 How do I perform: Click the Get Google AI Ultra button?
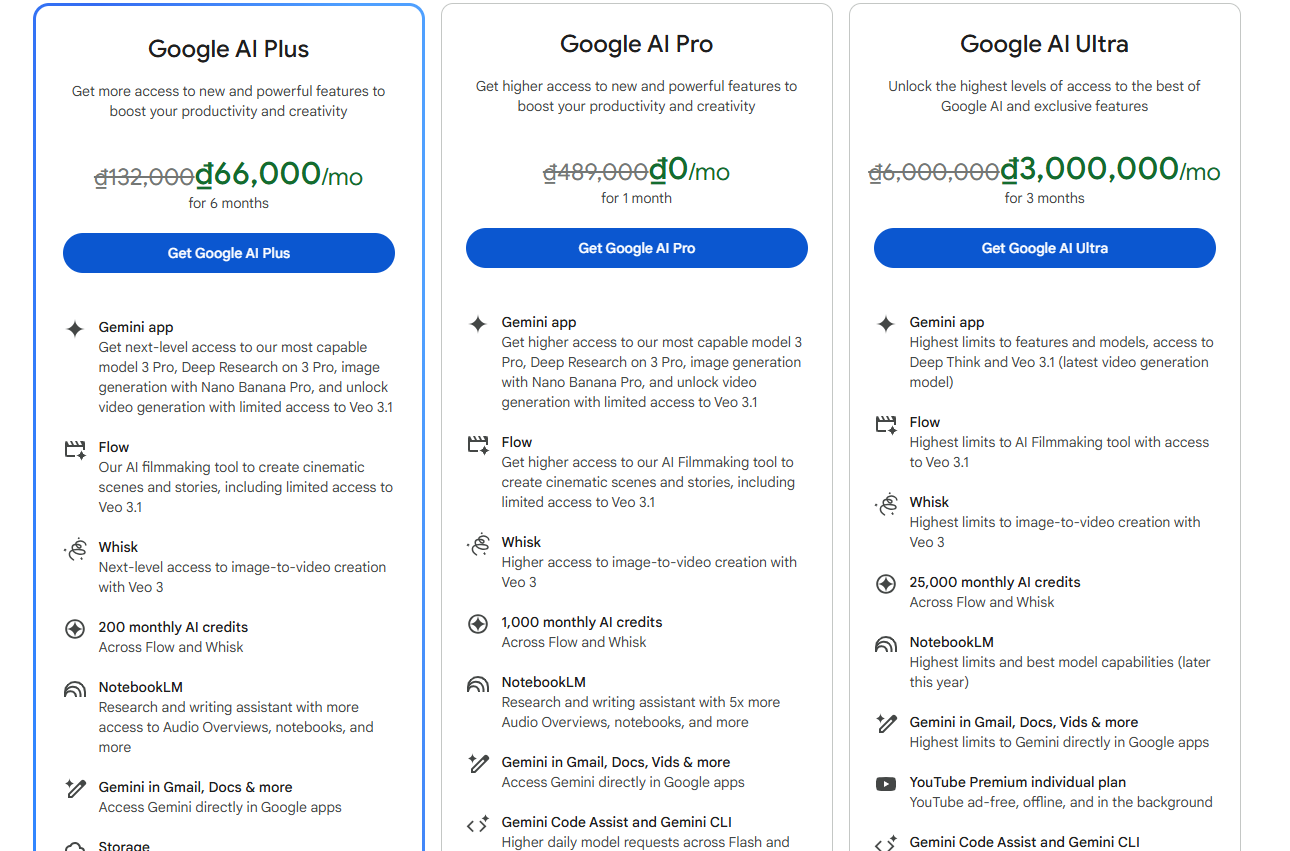click(1044, 248)
